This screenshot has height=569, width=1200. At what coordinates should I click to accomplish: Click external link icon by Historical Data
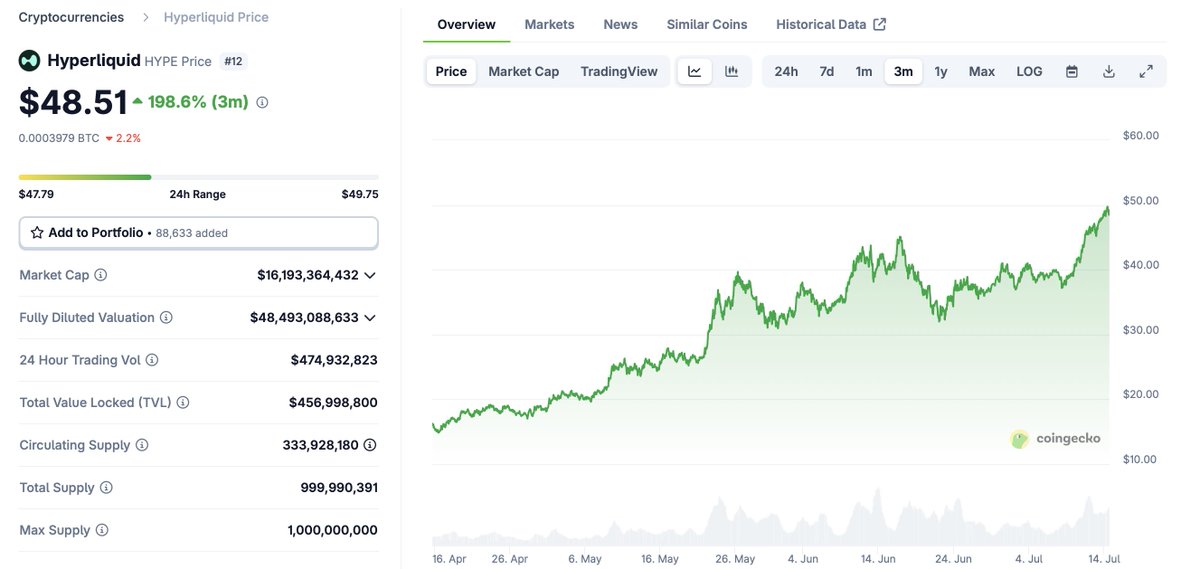click(x=880, y=24)
